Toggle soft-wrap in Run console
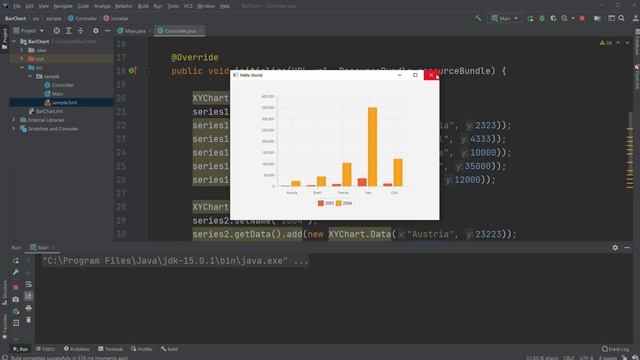This screenshot has height=360, width=640. (x=29, y=284)
